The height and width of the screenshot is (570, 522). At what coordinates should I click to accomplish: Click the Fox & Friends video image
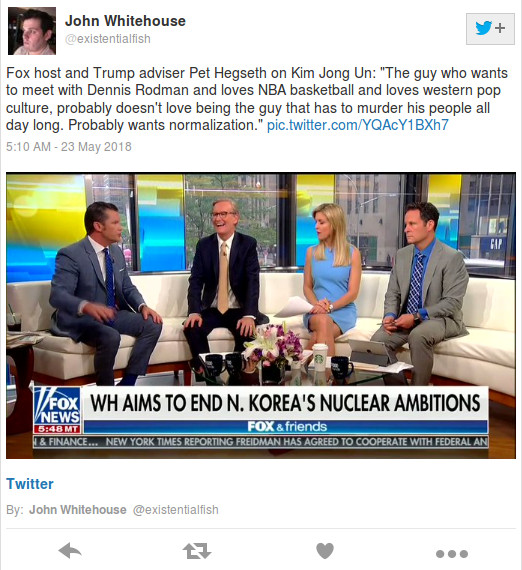261,315
